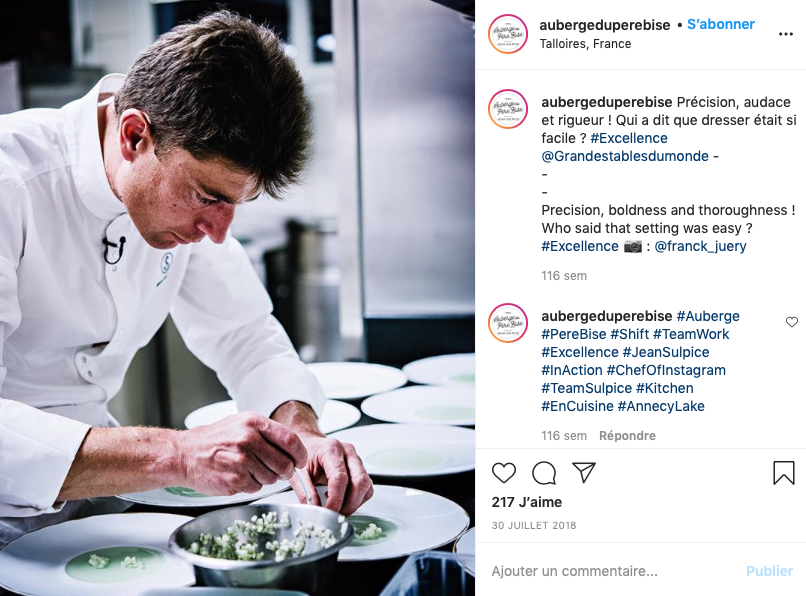The width and height of the screenshot is (806, 596).
Task: Reply to comment with Répondre
Action: (x=627, y=436)
